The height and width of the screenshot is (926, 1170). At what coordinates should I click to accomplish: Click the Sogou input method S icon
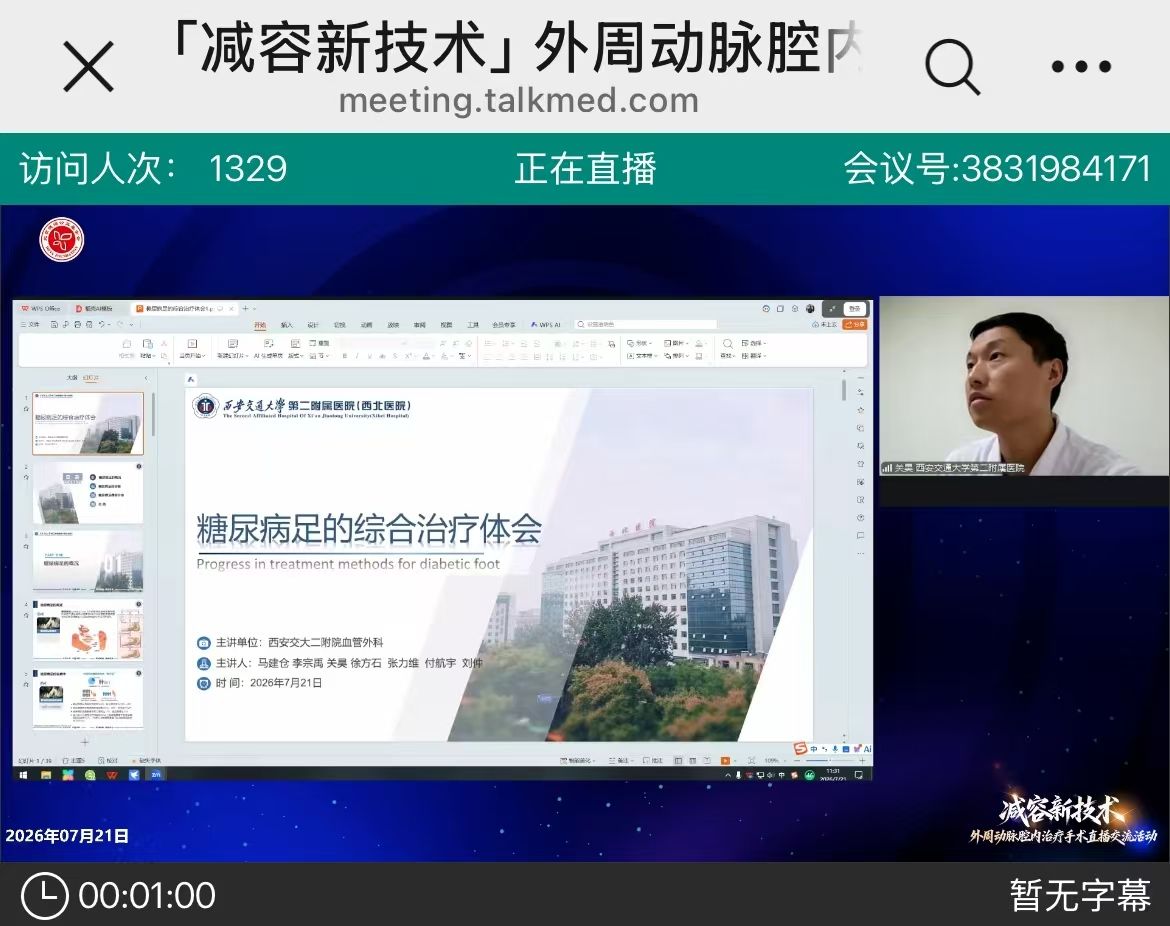pos(801,748)
